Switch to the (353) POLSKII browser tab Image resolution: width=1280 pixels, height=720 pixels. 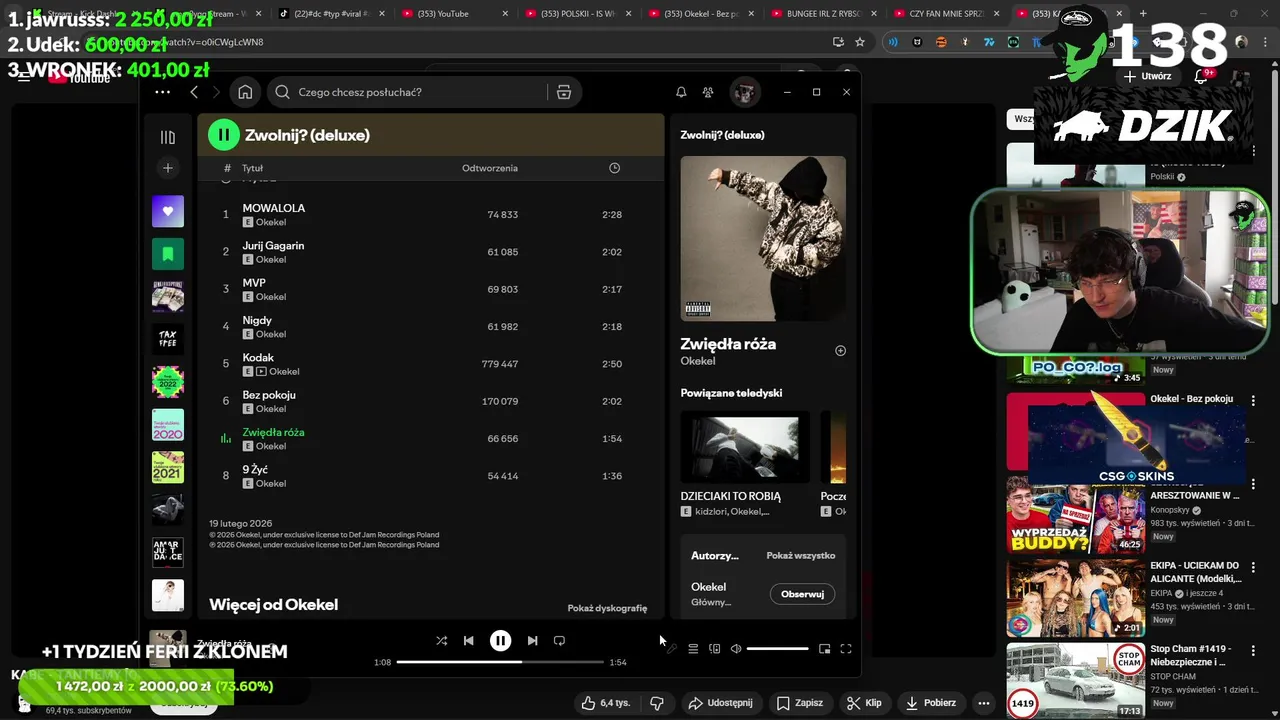tap(578, 14)
